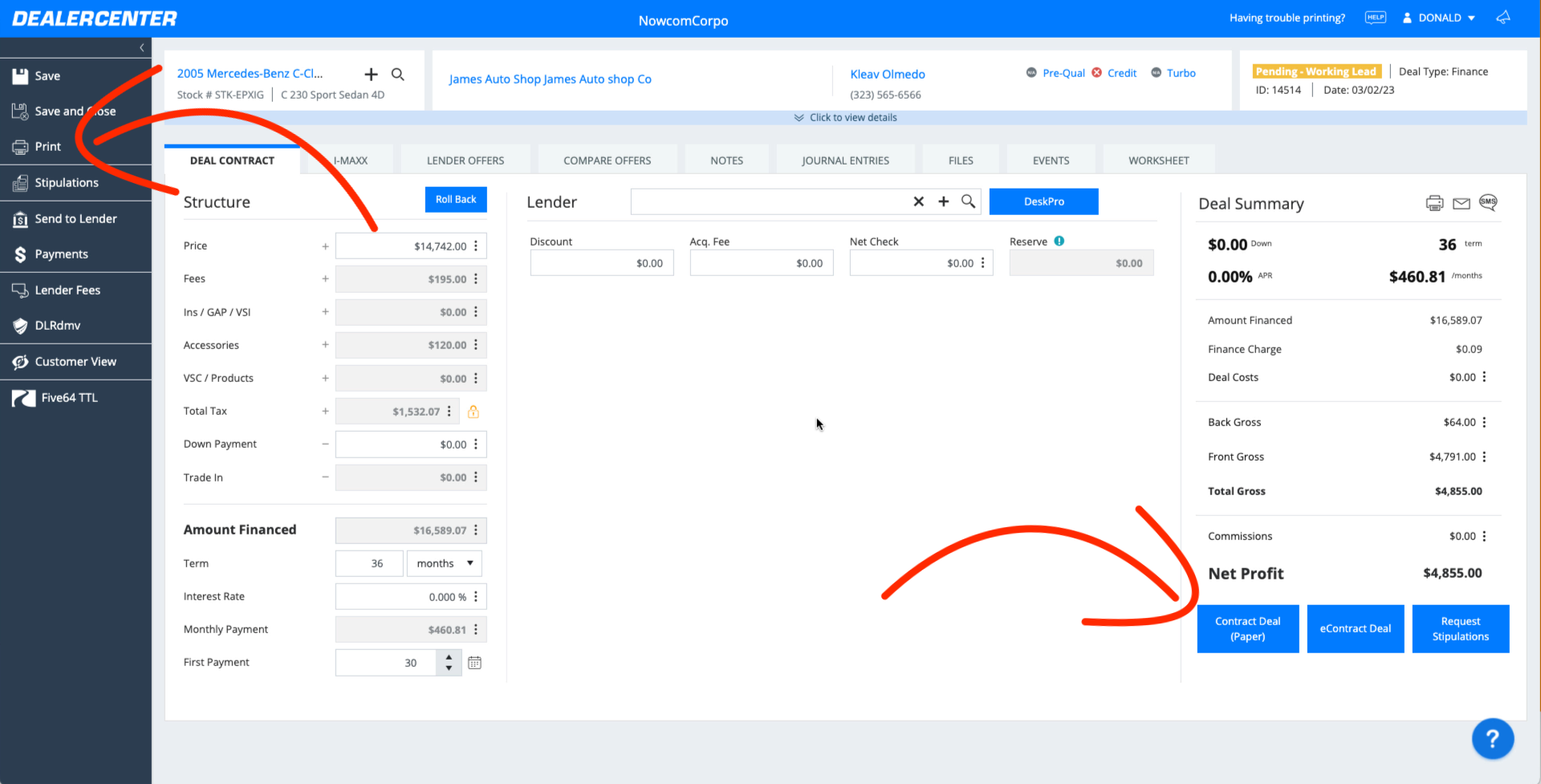Open Accessories options three-dot menu

coord(476,345)
